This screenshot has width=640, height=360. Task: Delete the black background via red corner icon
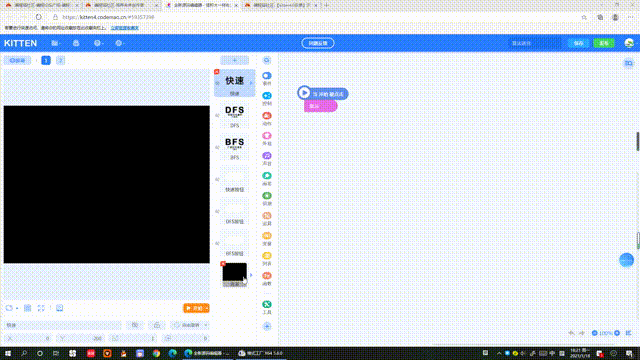(223, 264)
